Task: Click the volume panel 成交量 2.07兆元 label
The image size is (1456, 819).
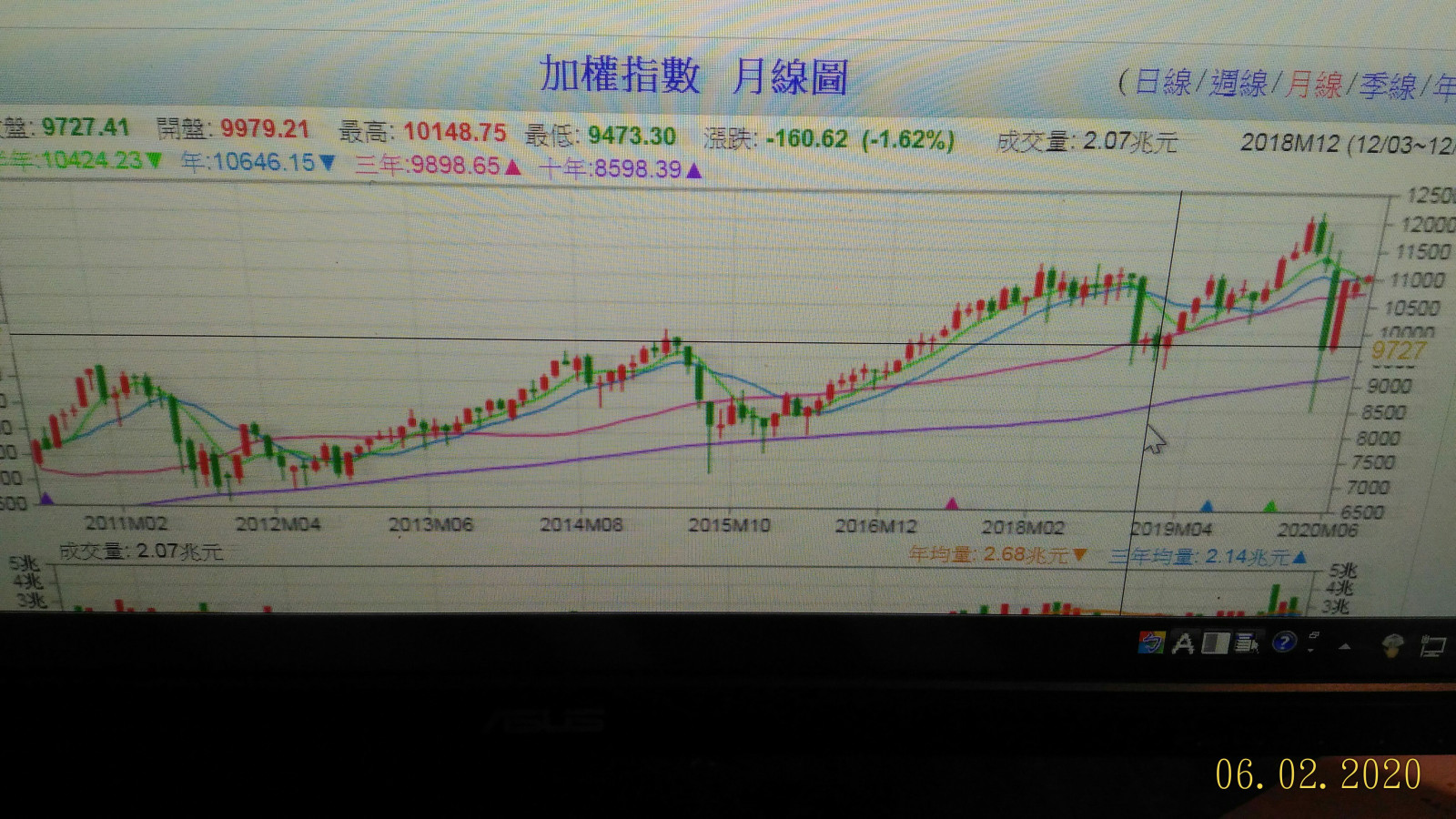Action: (141, 551)
